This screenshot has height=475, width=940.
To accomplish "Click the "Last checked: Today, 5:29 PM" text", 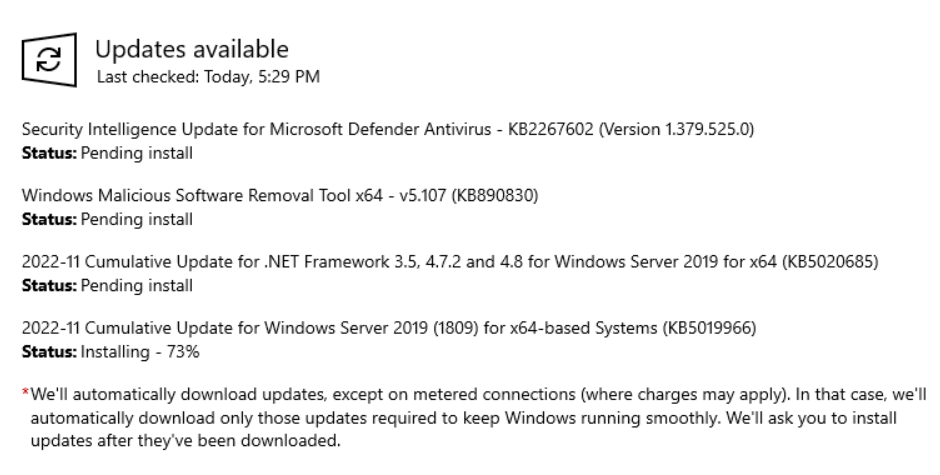I will tap(207, 76).
